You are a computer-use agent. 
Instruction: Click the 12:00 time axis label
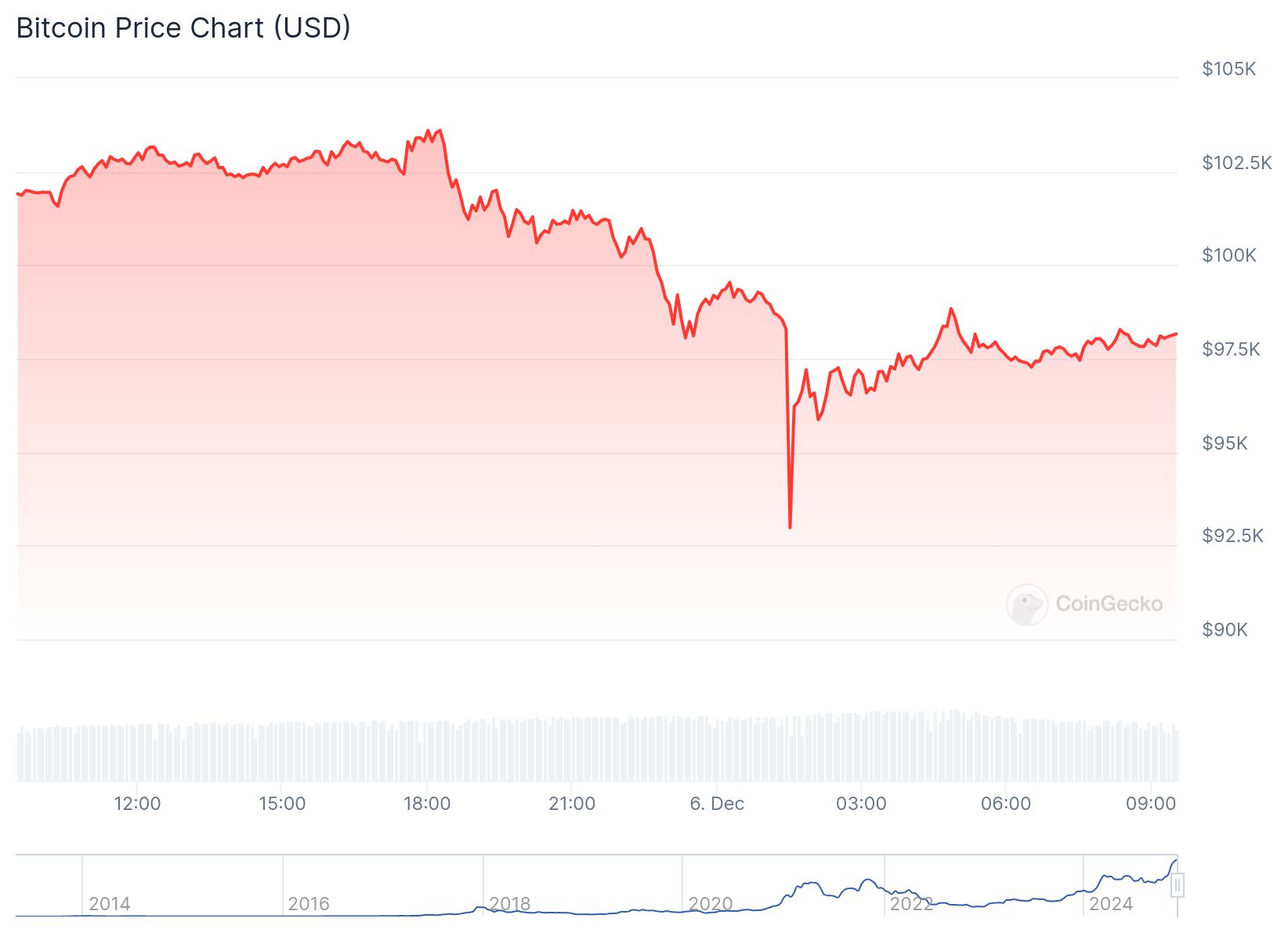[x=137, y=804]
